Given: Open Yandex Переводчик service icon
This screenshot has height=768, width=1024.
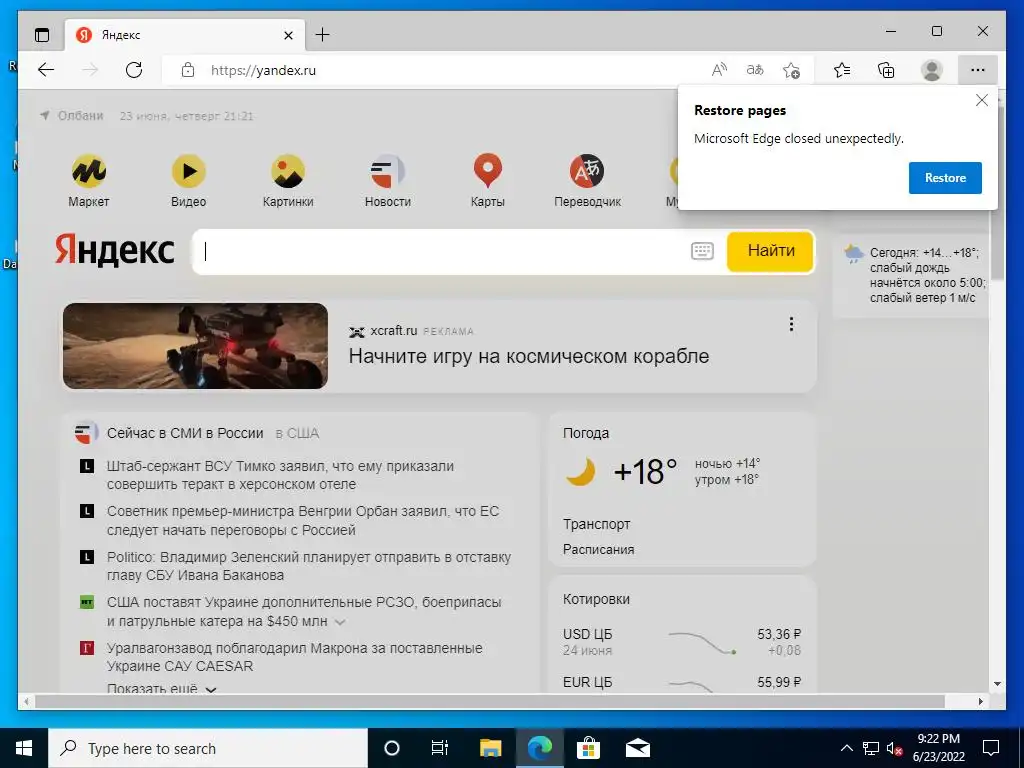Looking at the screenshot, I should click(587, 180).
